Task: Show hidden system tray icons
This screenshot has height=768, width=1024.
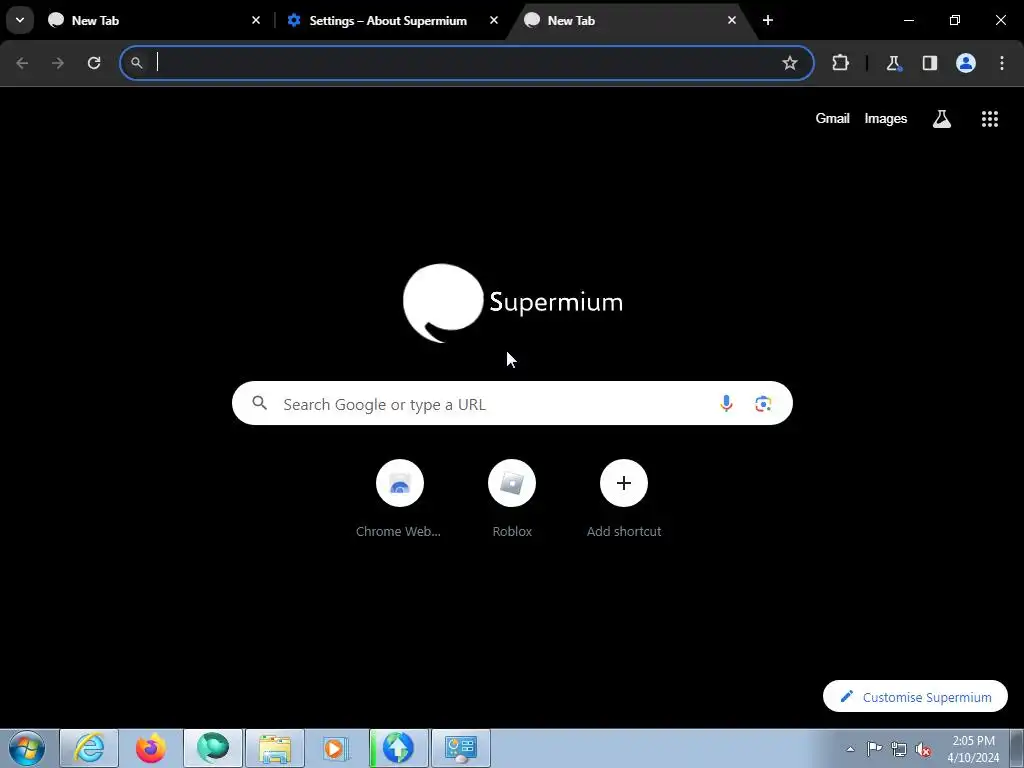Action: (x=850, y=749)
